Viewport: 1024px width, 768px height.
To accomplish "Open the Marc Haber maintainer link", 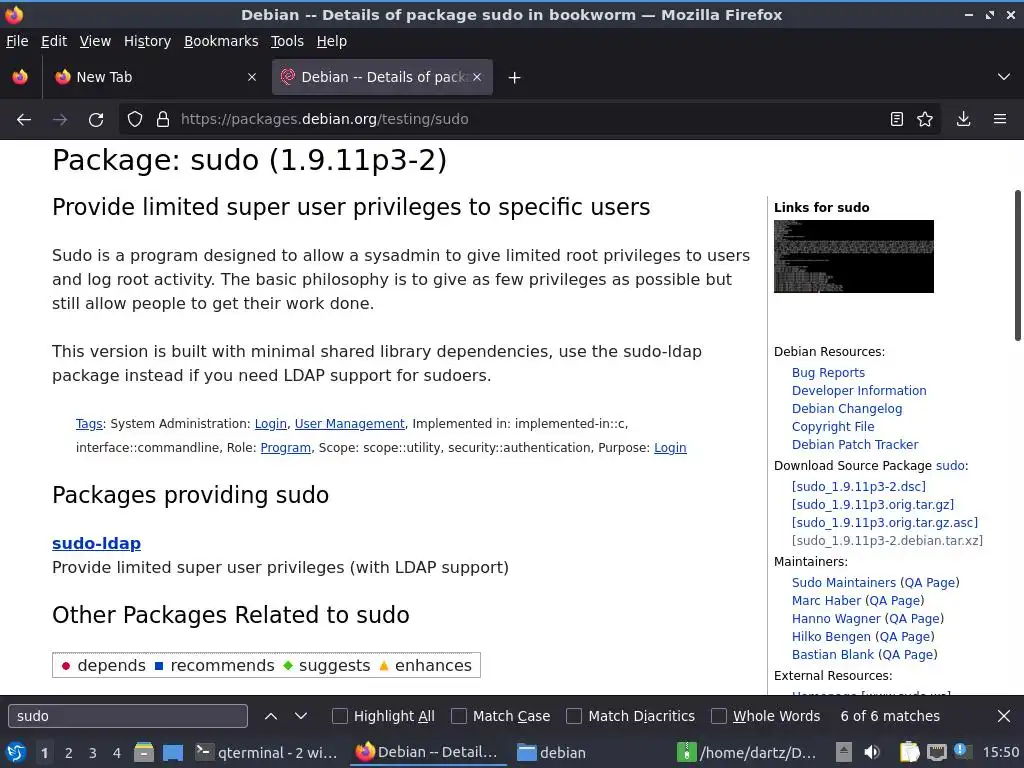I will pos(826,601).
